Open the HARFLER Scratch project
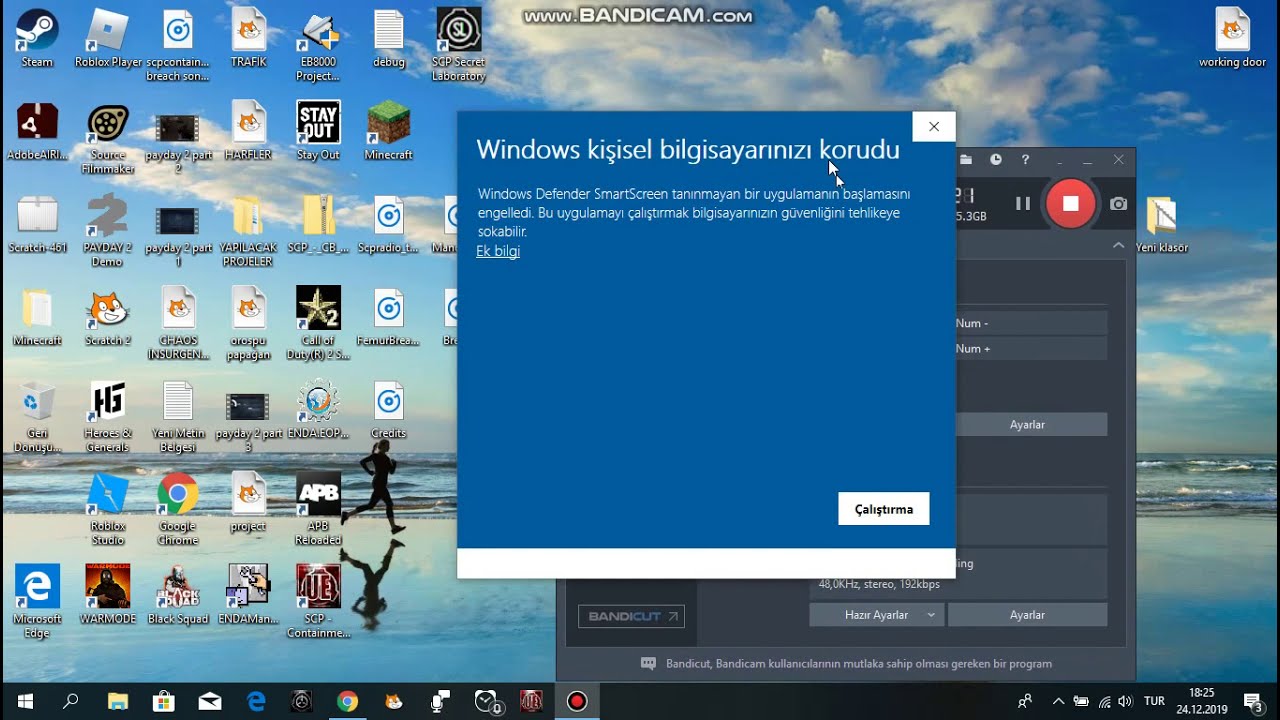This screenshot has height=720, width=1280. [248, 132]
